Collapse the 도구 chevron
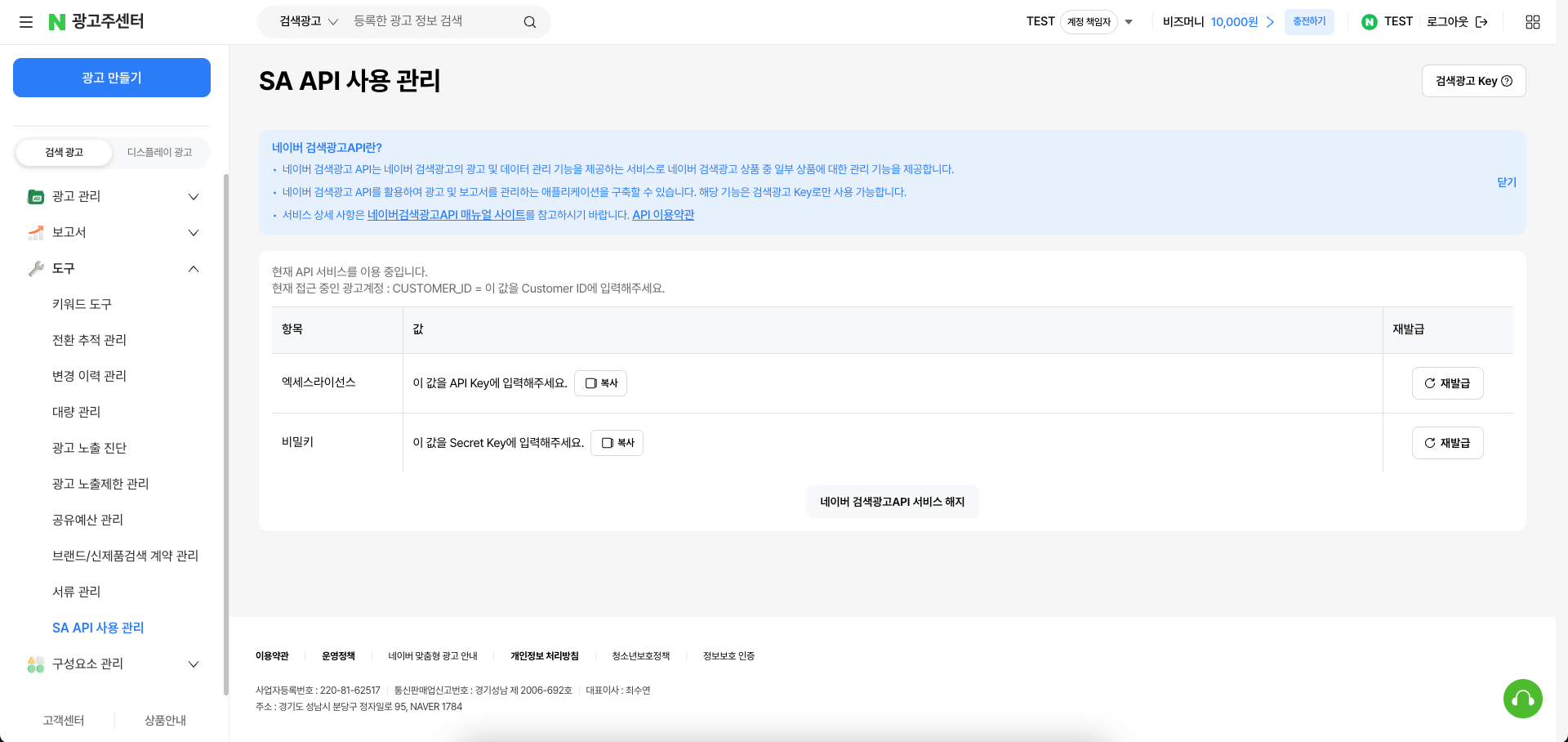Viewport: 1568px width, 742px height. tap(194, 268)
